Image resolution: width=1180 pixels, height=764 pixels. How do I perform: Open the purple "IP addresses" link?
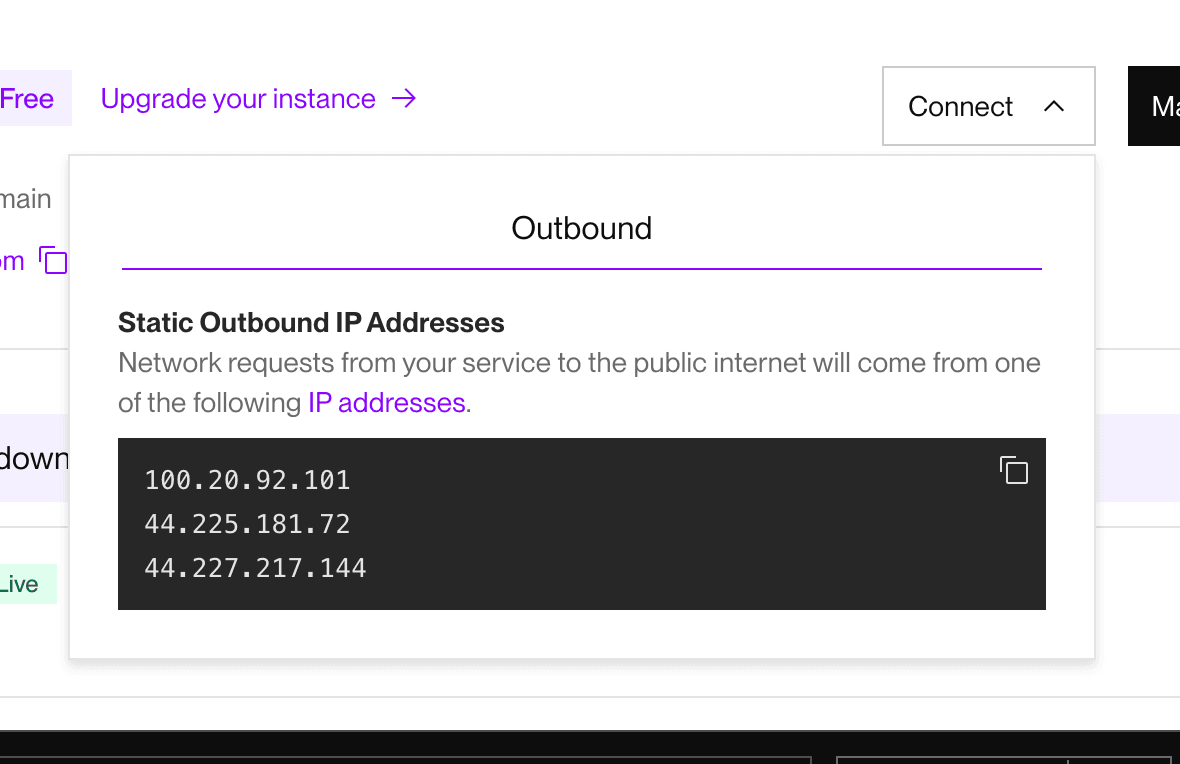pyautogui.click(x=386, y=403)
